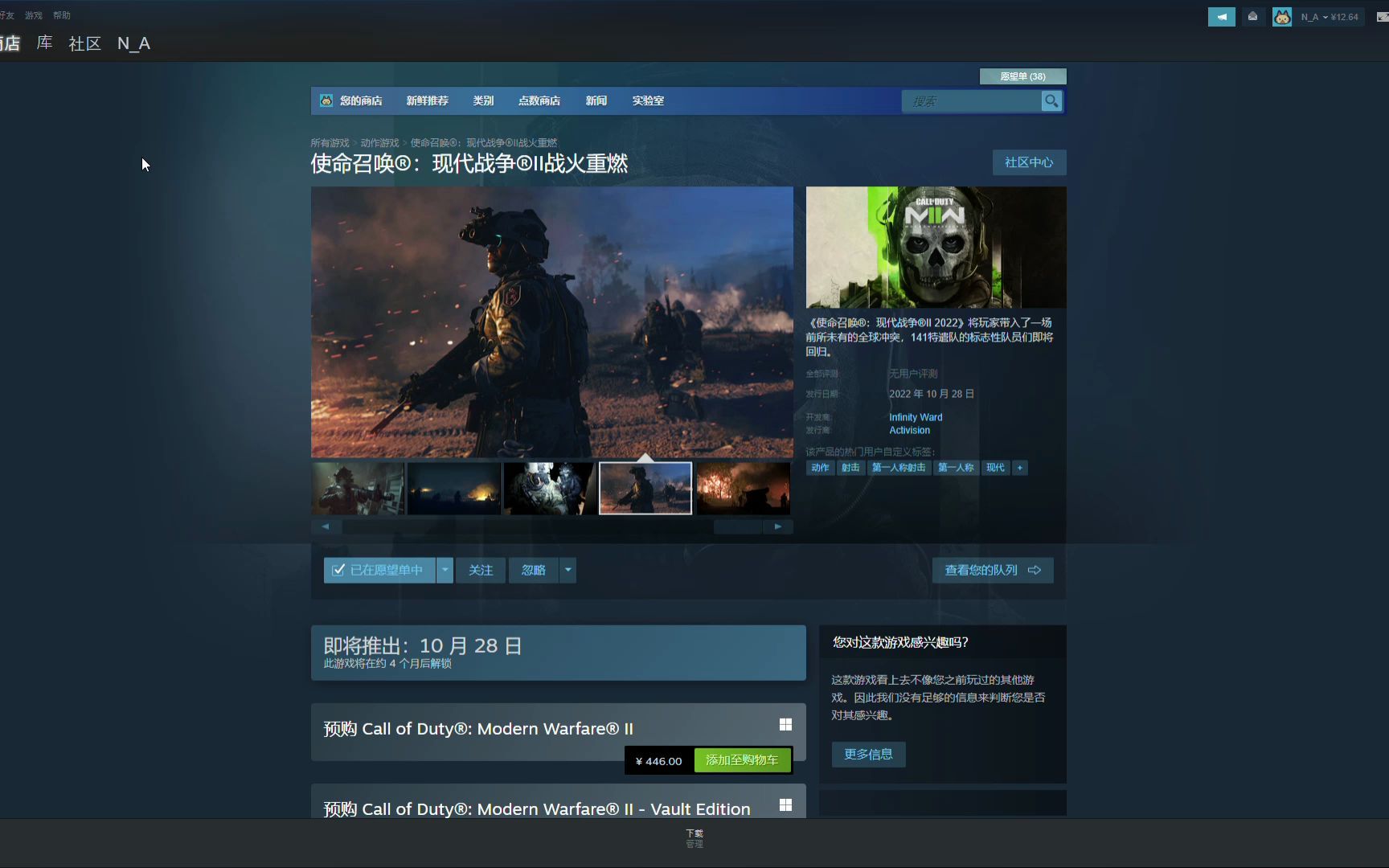Click the ¥ 446.00 price label

coord(658,761)
